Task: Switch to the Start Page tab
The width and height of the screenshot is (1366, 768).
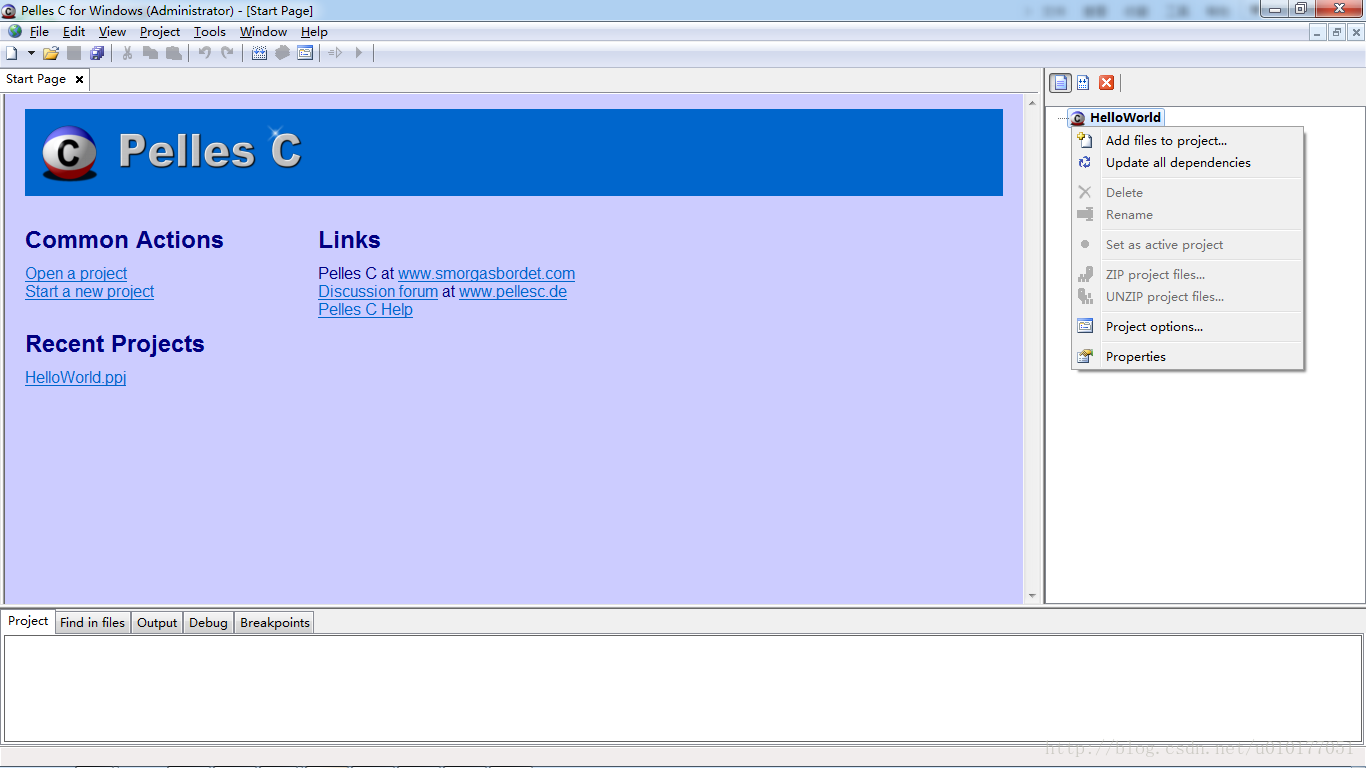Action: click(x=36, y=79)
